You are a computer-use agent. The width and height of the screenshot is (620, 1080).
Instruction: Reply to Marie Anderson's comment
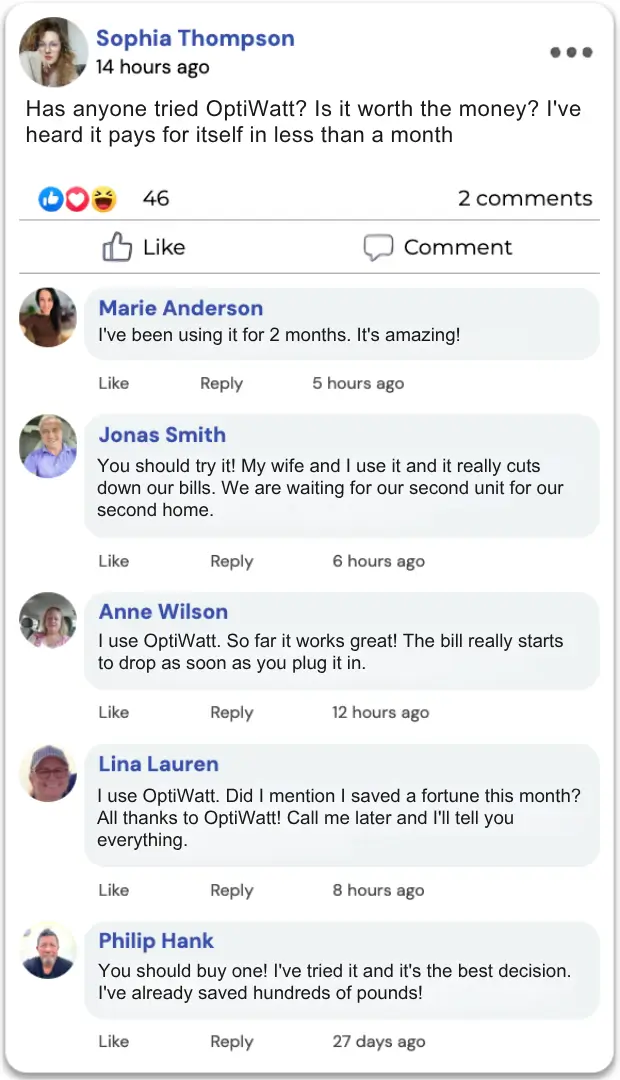click(221, 383)
